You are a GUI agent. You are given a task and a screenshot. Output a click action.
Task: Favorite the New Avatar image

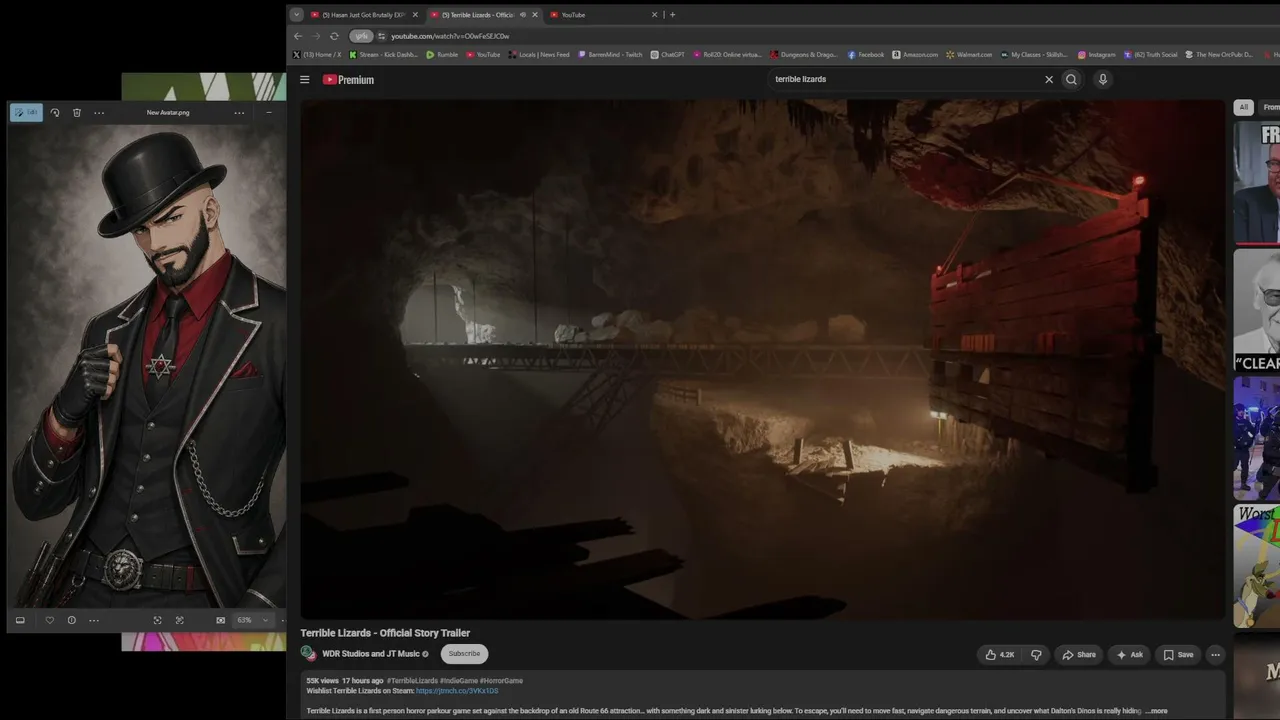50,620
